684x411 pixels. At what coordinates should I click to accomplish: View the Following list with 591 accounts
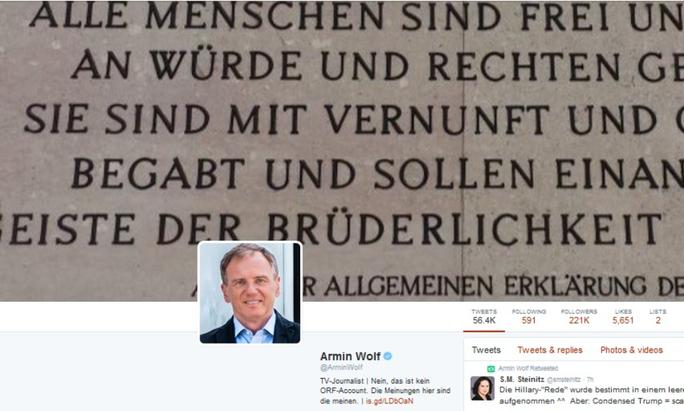pyautogui.click(x=529, y=317)
